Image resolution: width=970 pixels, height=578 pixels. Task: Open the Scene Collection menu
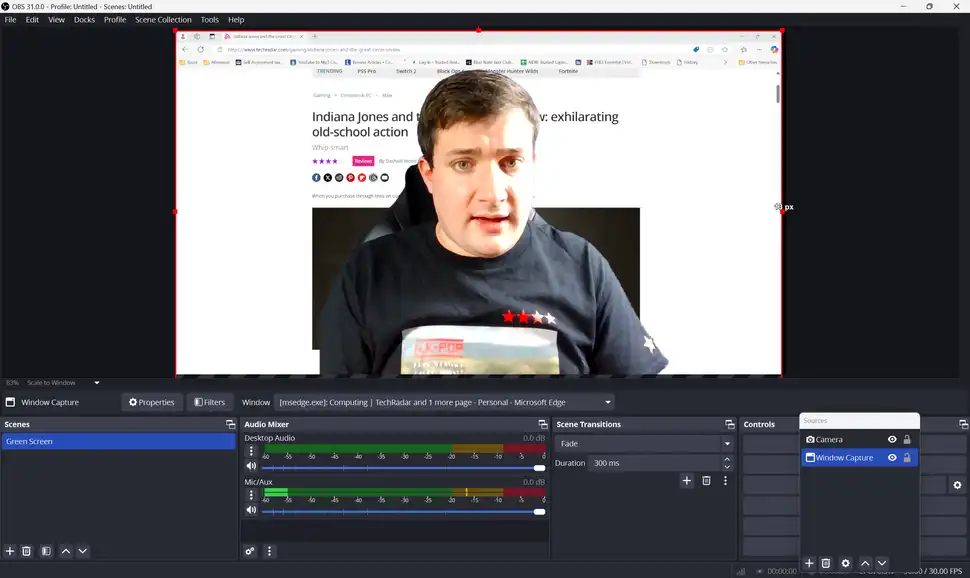[x=163, y=20]
